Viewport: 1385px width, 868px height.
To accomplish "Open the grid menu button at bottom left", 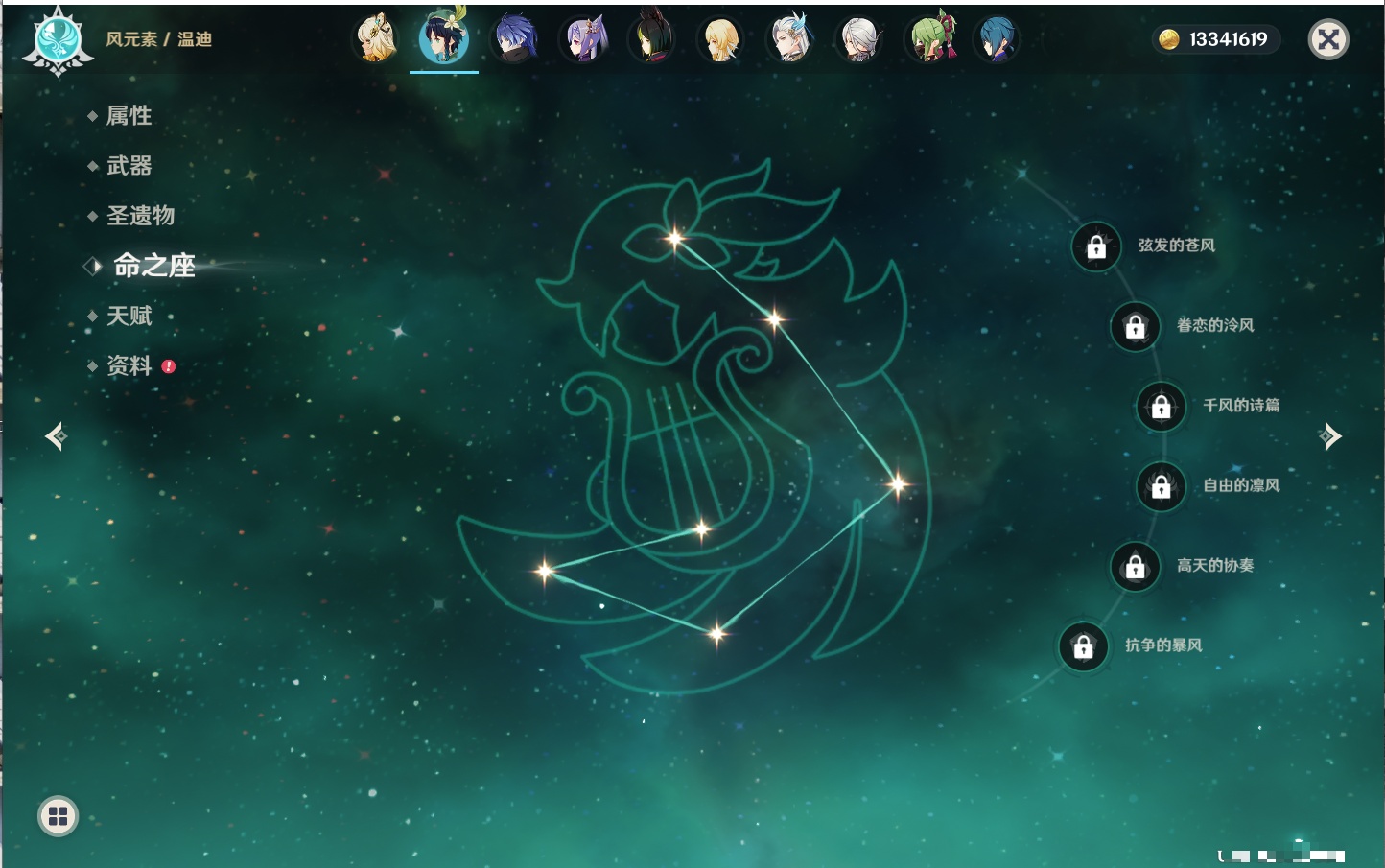I will pyautogui.click(x=58, y=816).
